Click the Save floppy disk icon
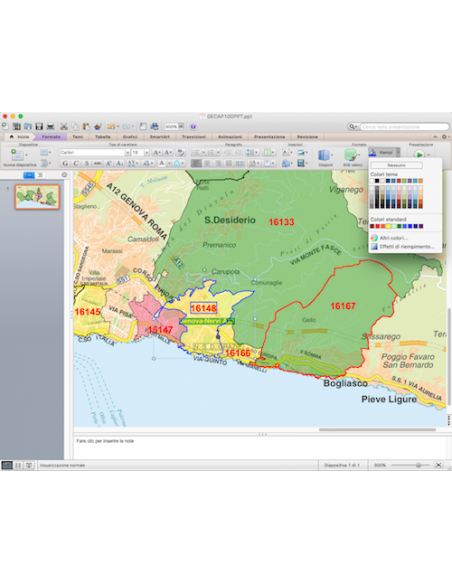The width and height of the screenshot is (452, 584). (x=39, y=127)
